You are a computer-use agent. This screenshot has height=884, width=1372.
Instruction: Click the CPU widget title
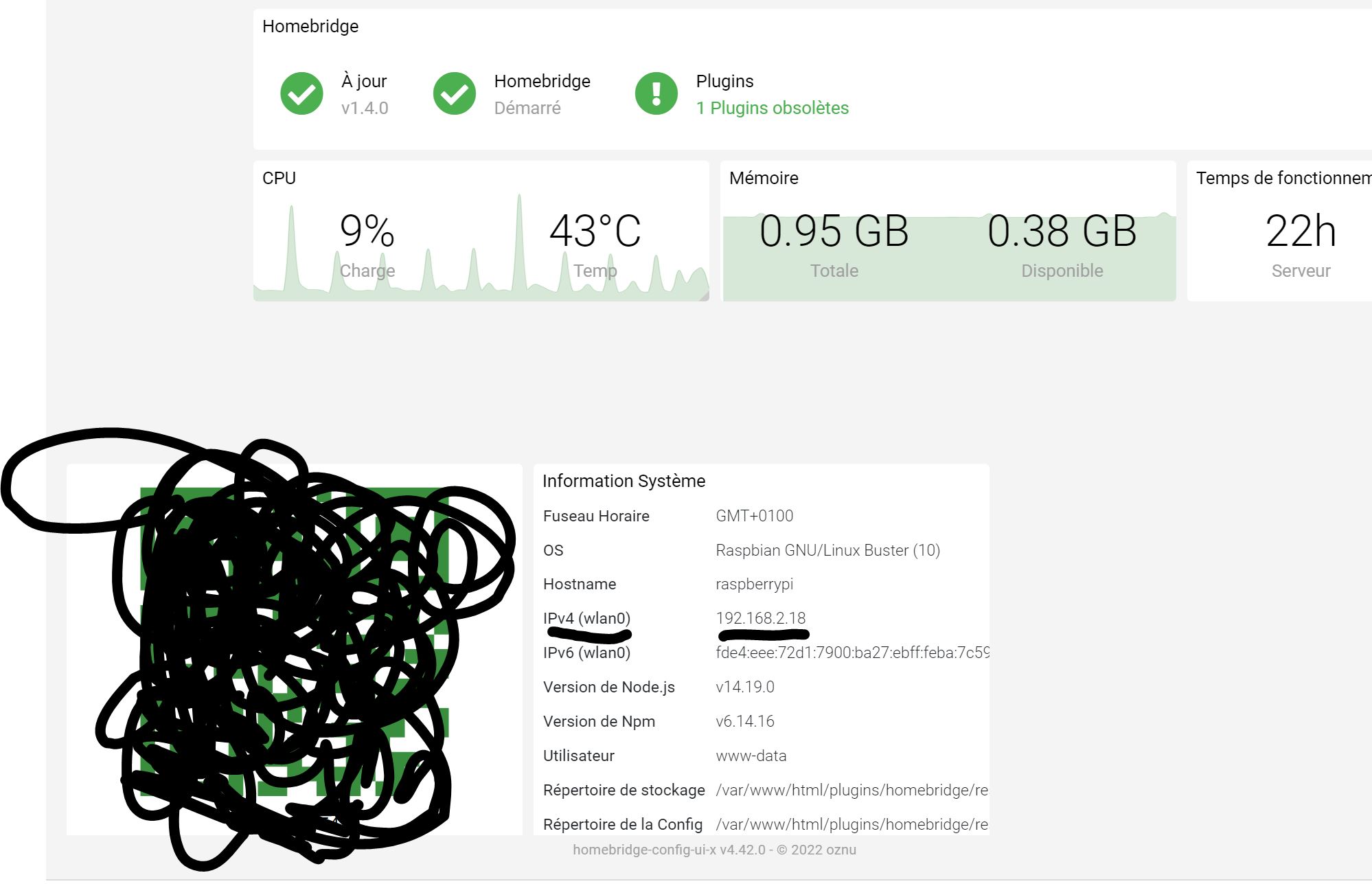pos(279,178)
